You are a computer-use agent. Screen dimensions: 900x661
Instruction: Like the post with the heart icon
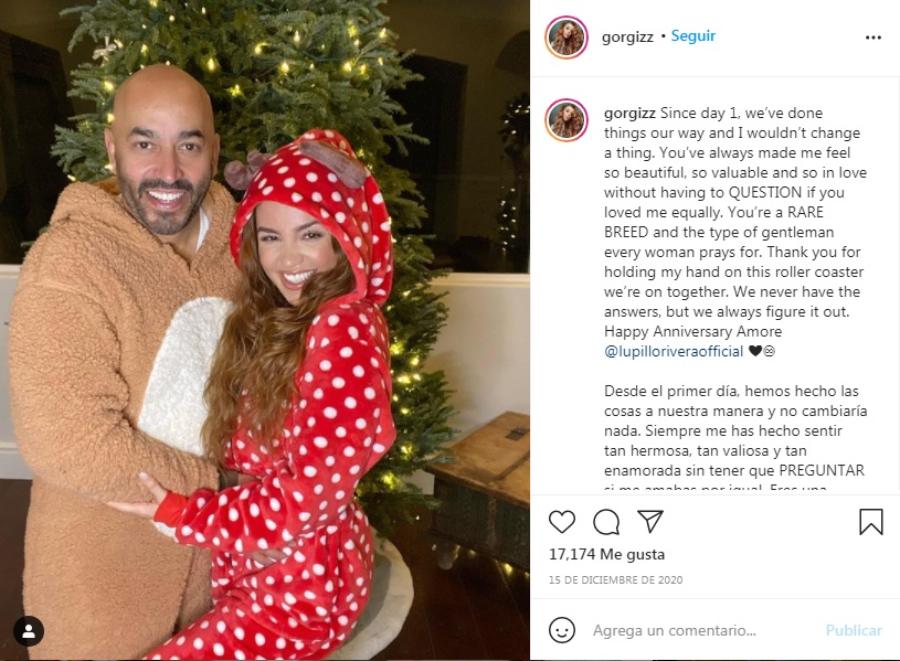(561, 522)
